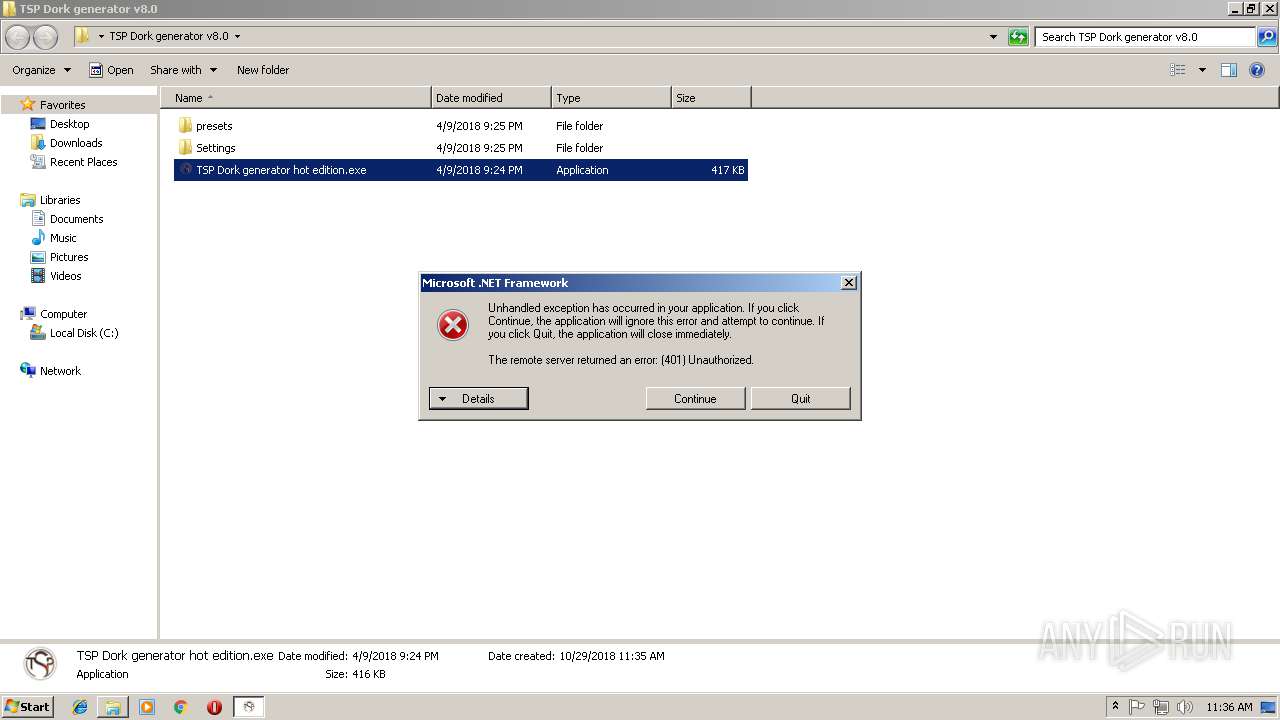Screen dimensions: 1280x720
Task: Select Network in the navigation pane
Action: coord(61,370)
